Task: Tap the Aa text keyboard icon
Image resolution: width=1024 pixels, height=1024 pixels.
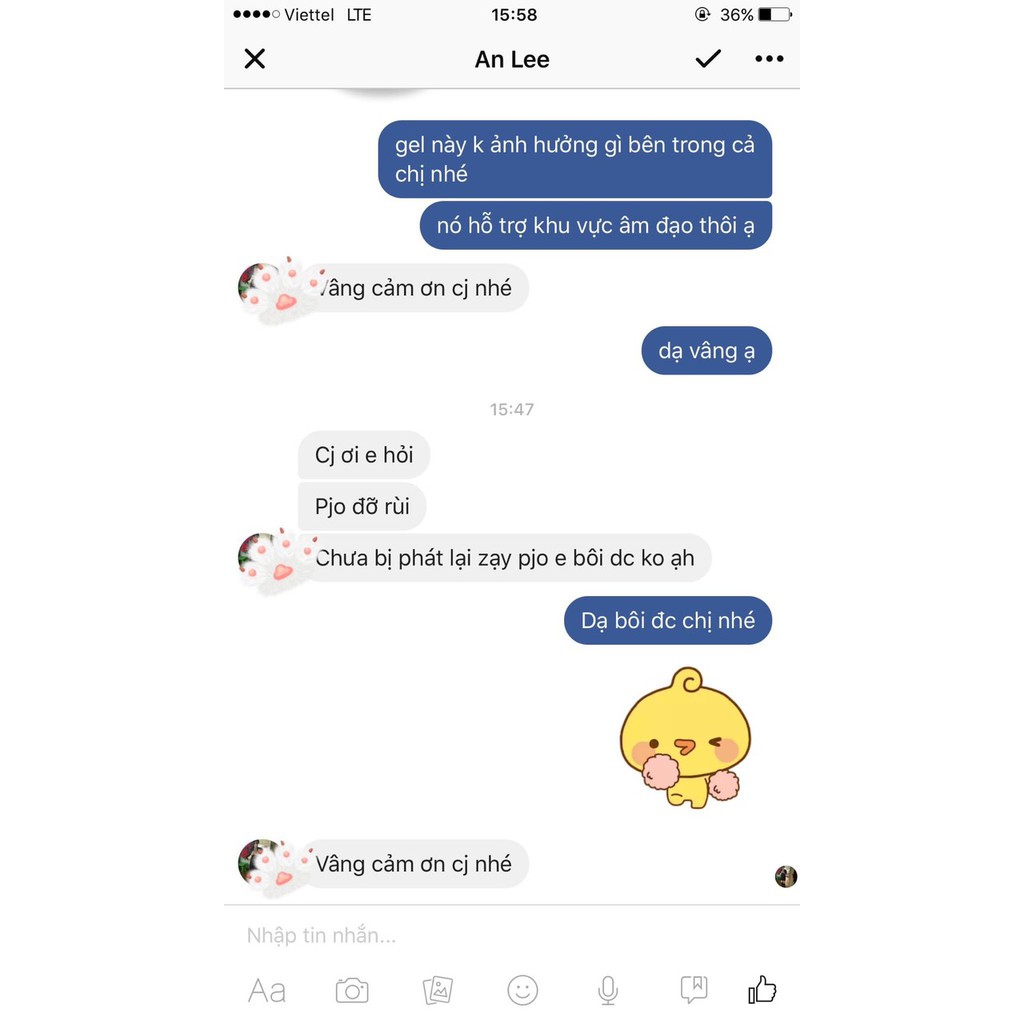Action: [266, 991]
